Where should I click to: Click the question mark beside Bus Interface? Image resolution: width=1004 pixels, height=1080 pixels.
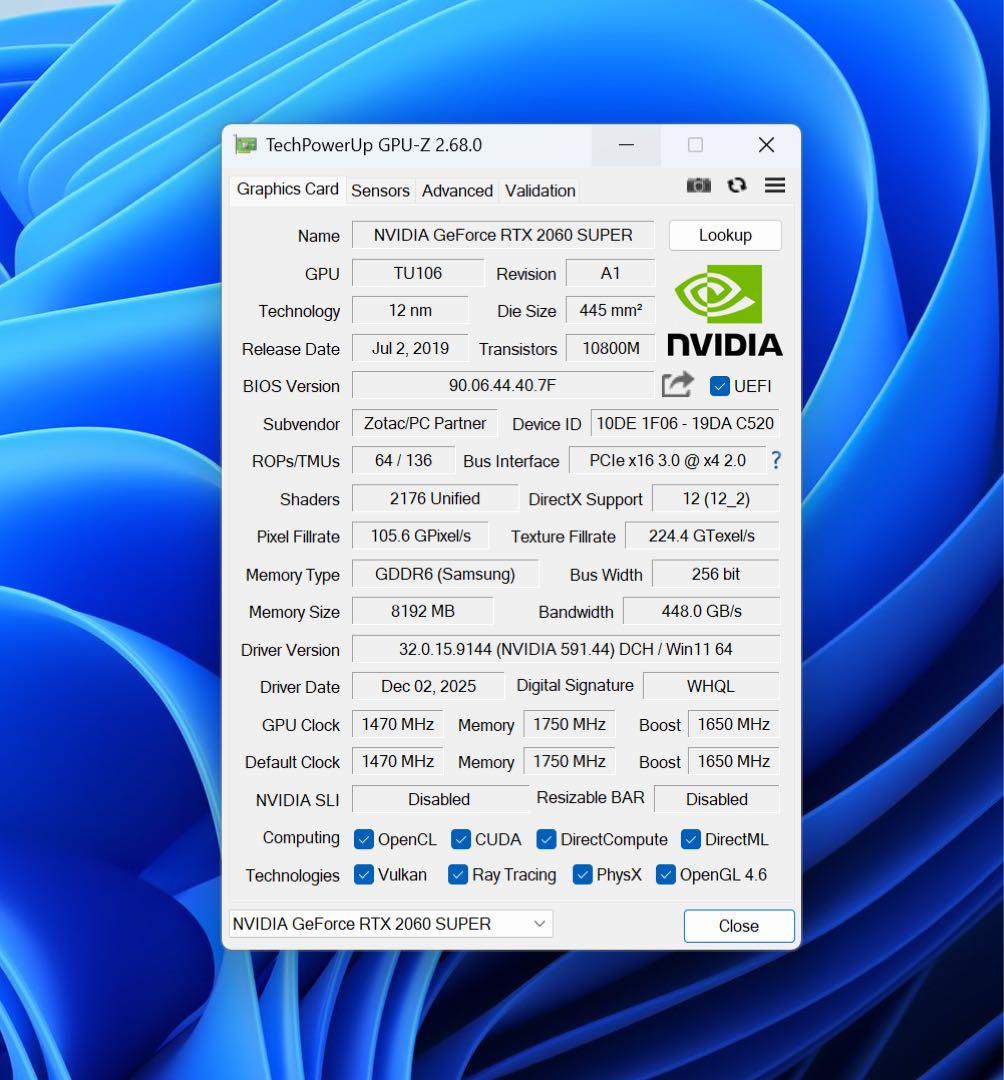[x=776, y=461]
